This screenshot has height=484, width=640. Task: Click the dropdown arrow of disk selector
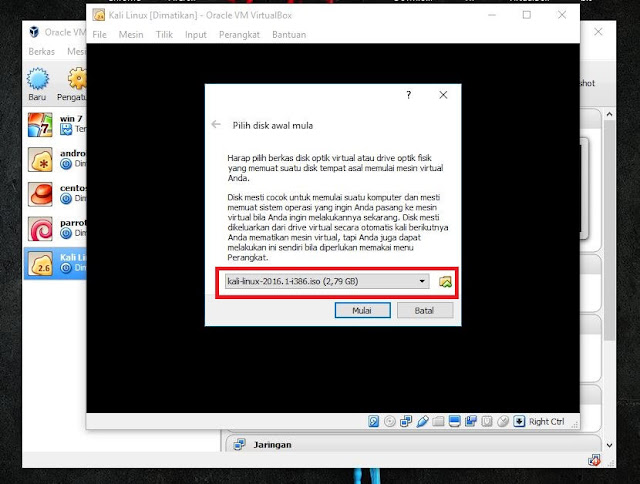click(x=422, y=281)
